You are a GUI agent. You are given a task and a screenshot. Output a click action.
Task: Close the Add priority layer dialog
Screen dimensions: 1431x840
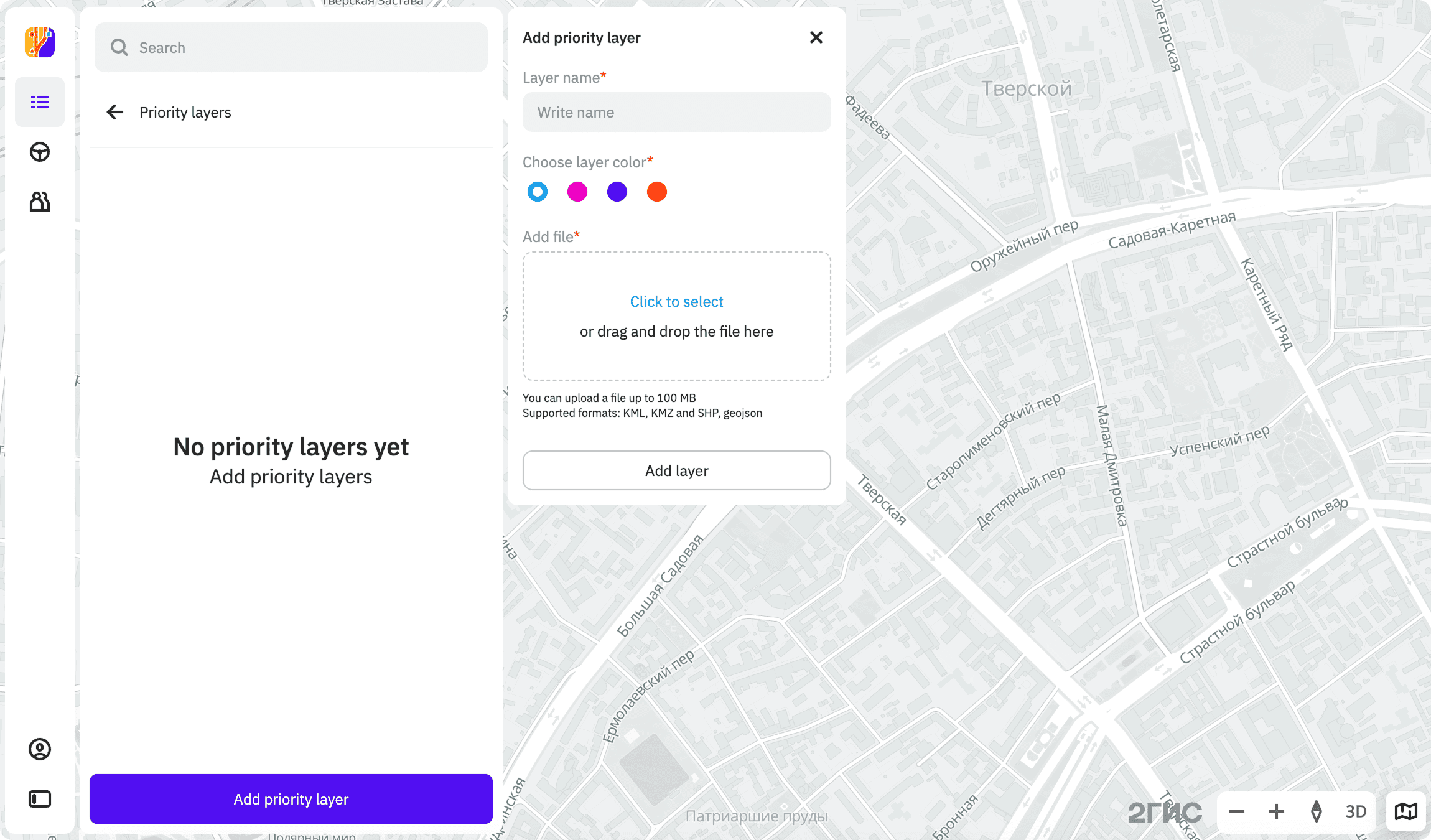coord(816,37)
